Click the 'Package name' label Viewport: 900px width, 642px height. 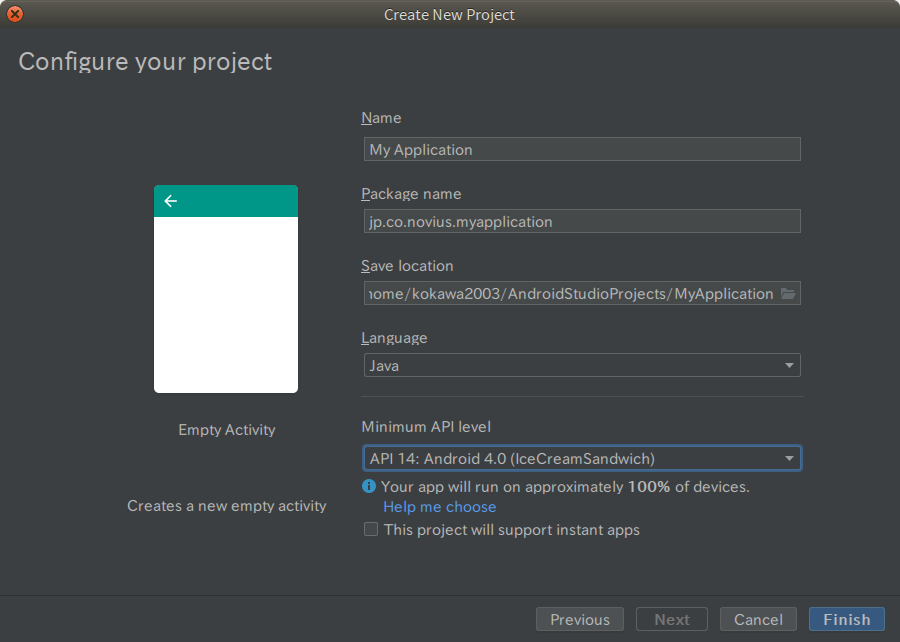(x=411, y=194)
